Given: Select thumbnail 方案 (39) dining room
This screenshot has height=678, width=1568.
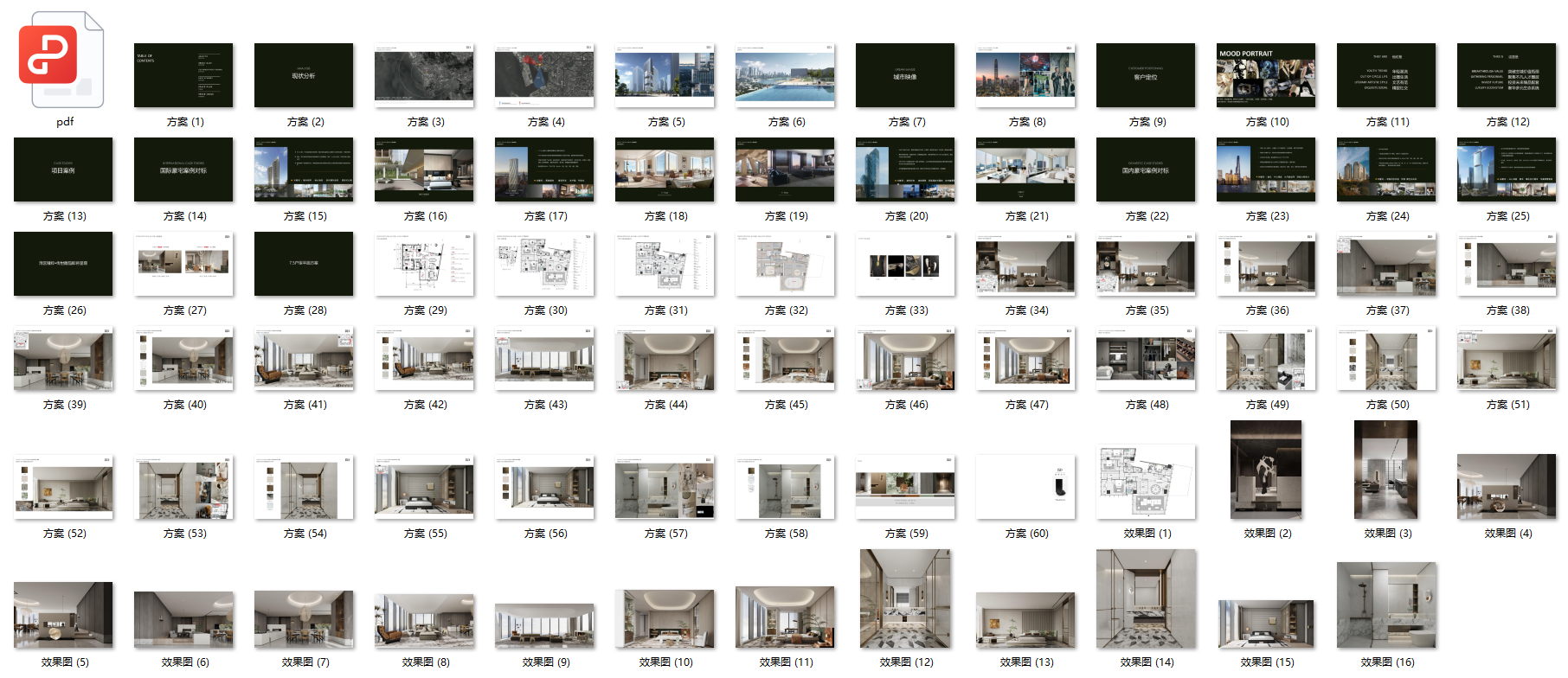Looking at the screenshot, I should [x=63, y=358].
